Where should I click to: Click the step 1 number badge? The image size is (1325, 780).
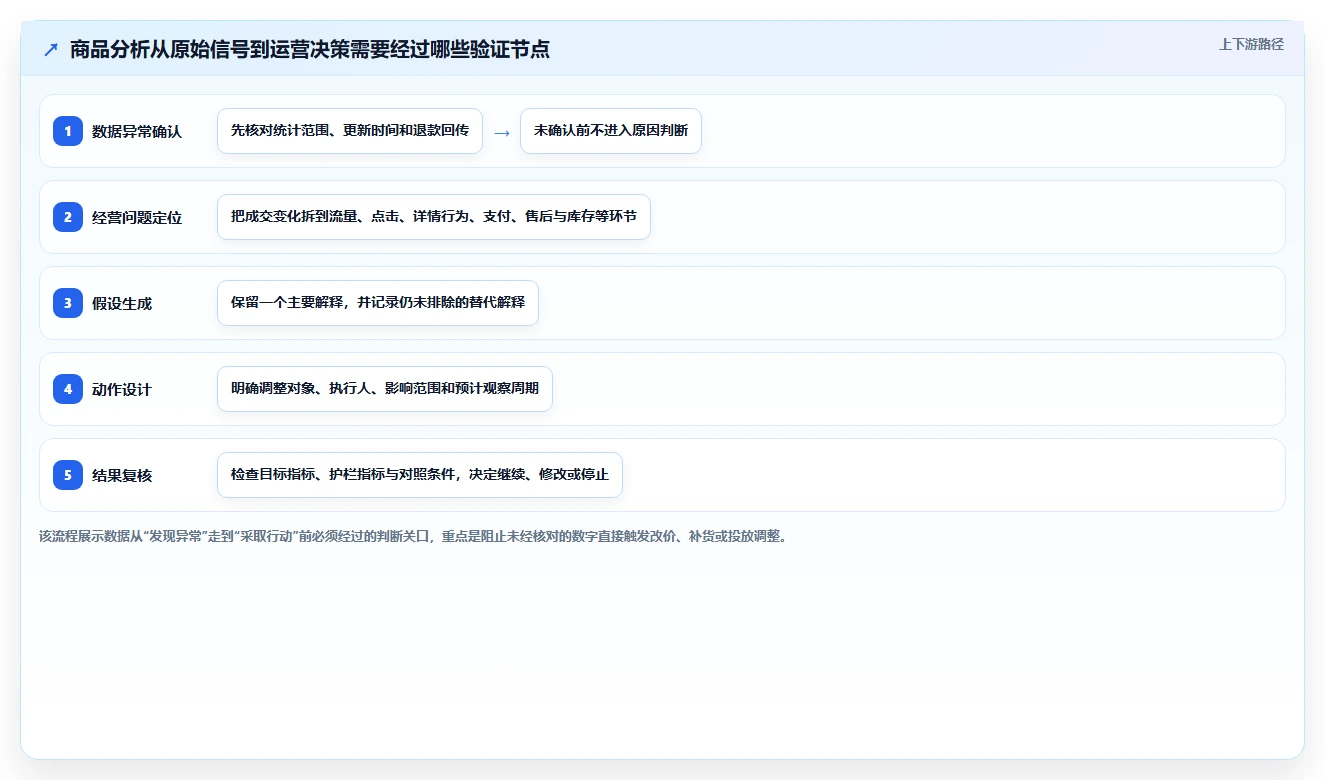(68, 130)
